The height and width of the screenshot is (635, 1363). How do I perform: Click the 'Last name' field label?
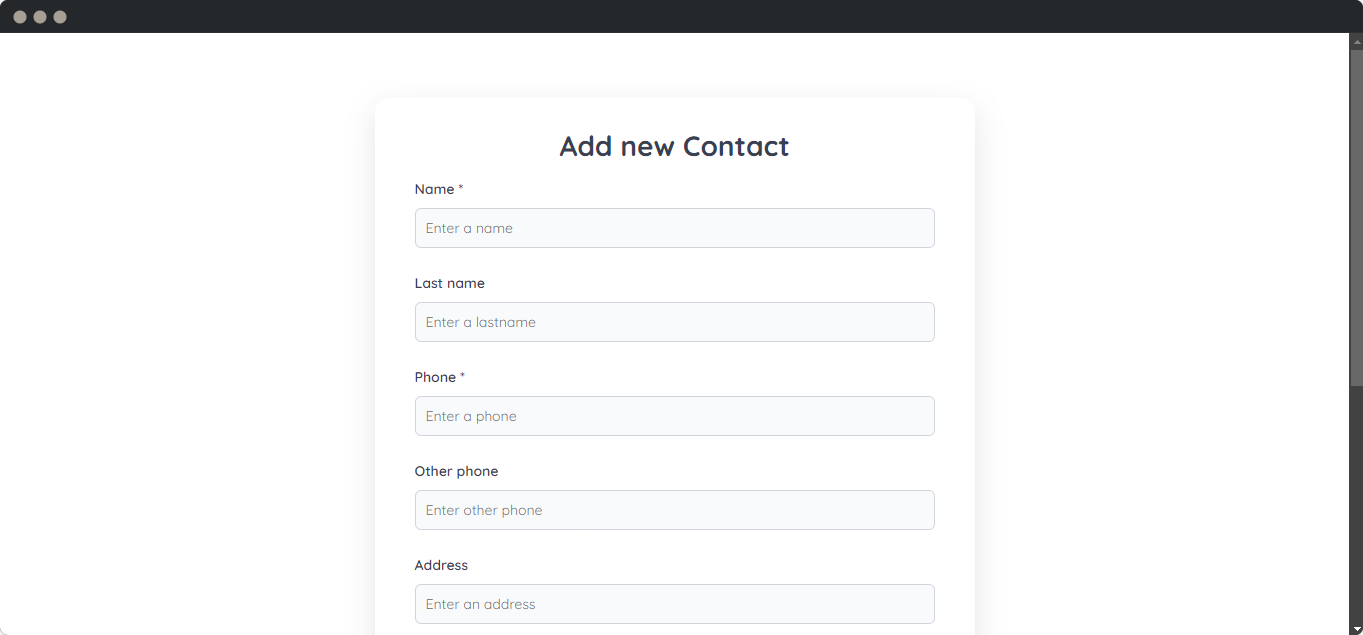tap(449, 283)
